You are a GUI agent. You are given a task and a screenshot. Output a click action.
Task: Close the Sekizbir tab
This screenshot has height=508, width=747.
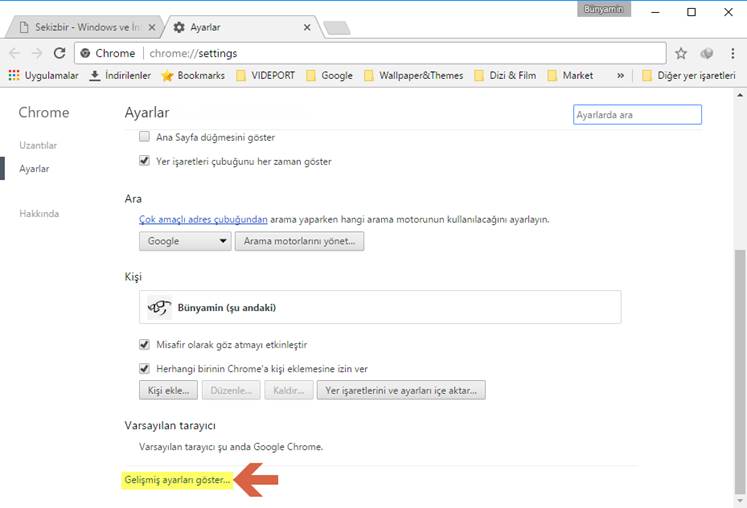[151, 28]
